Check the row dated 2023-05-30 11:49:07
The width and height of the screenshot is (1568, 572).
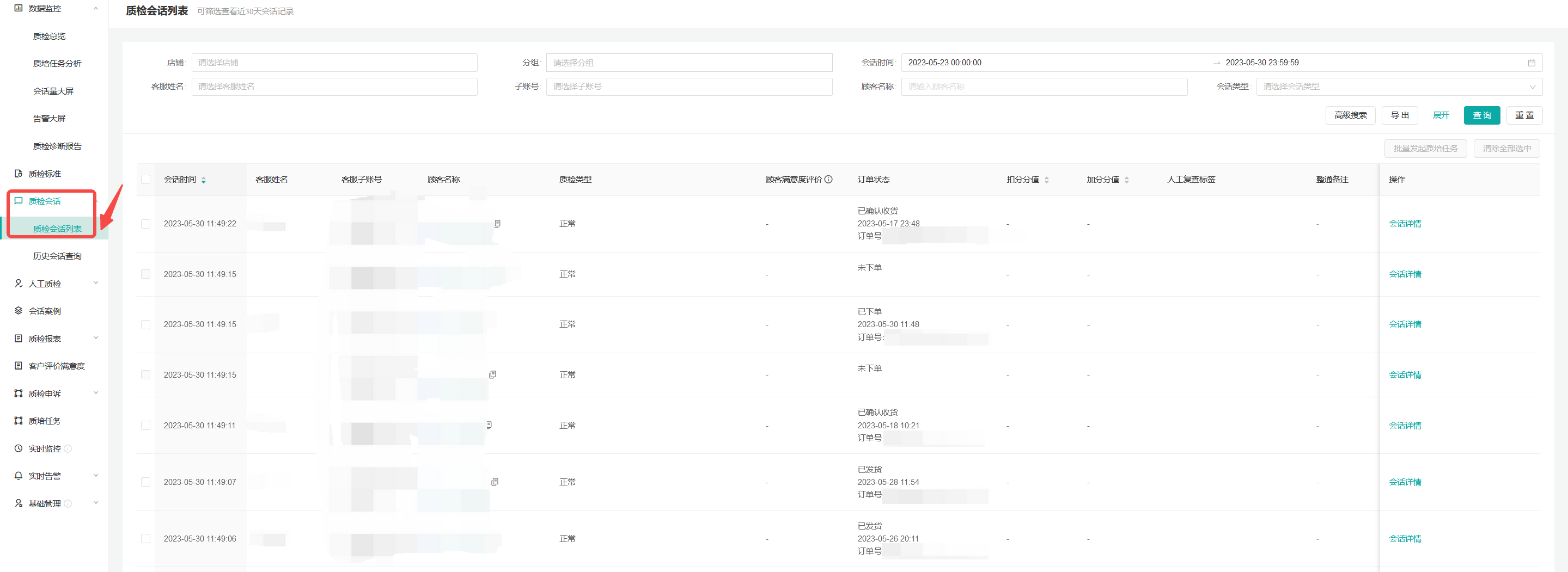[145, 482]
